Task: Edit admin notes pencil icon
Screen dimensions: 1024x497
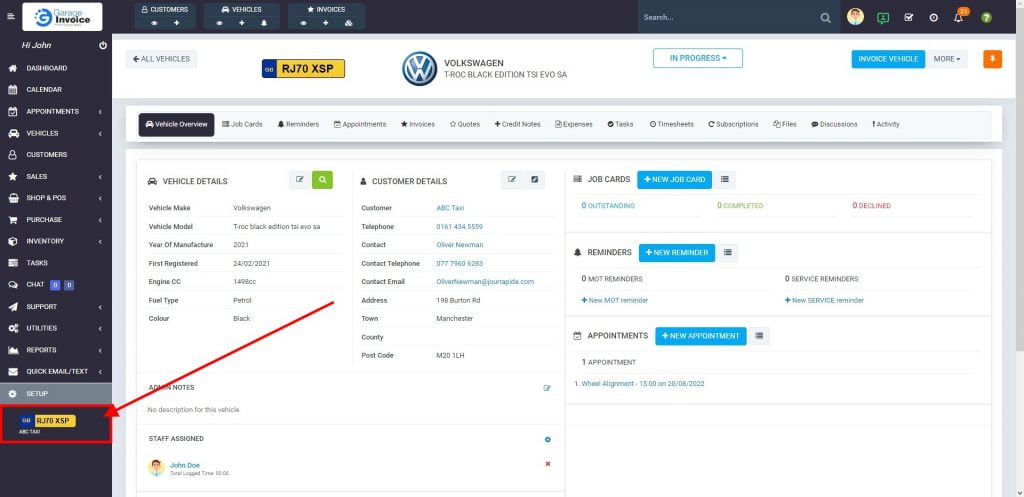Action: [x=547, y=388]
